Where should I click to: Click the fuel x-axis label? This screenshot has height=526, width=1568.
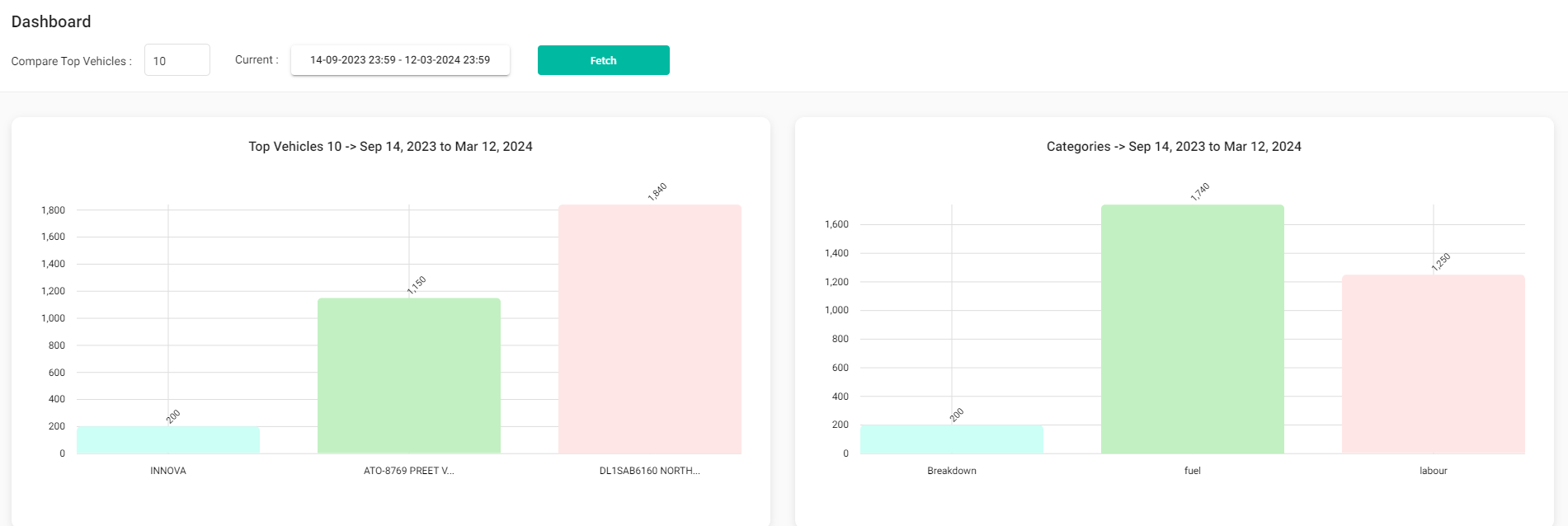coord(1193,471)
